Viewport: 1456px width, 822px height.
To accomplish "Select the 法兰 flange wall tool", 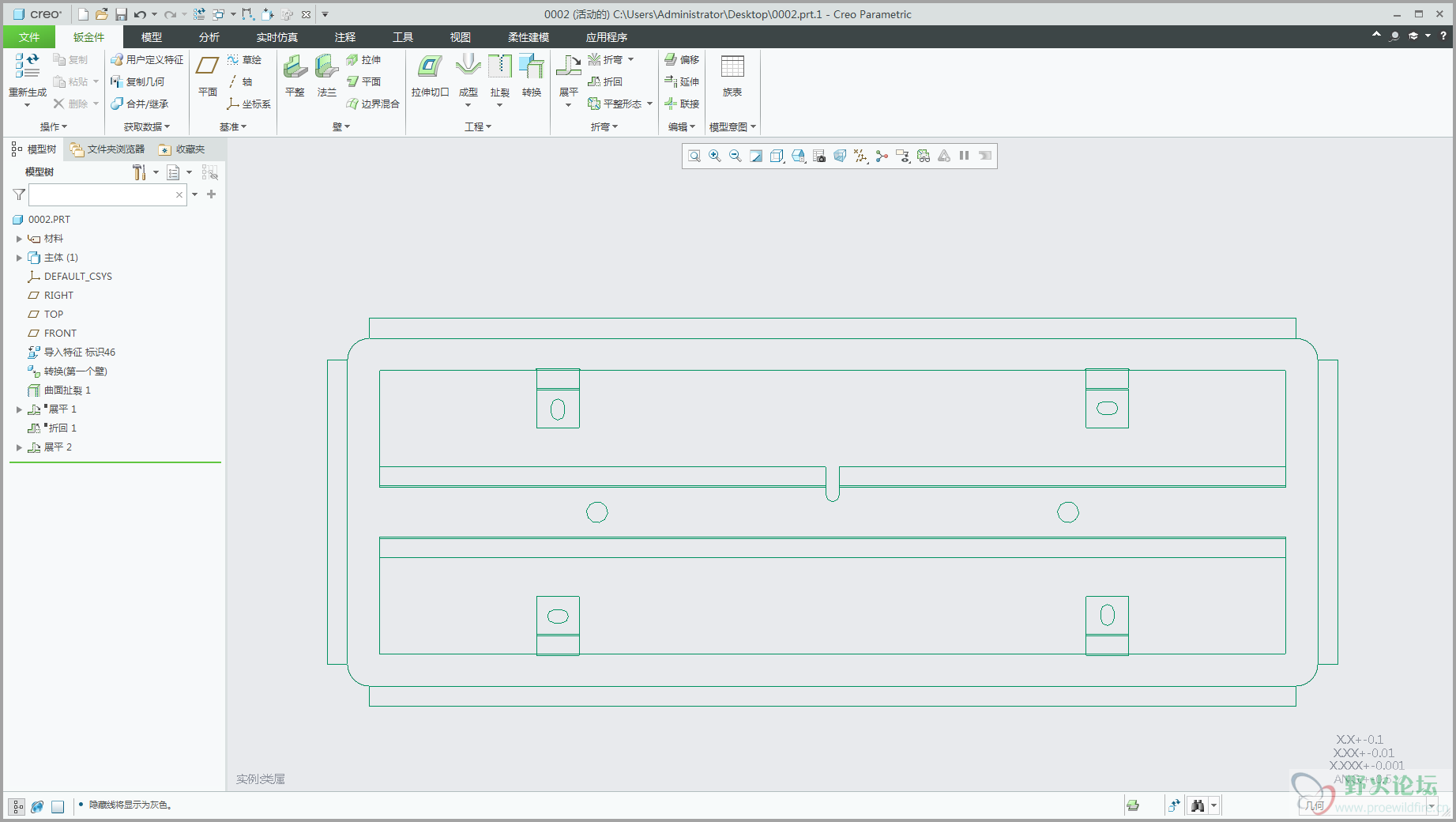I will (326, 76).
